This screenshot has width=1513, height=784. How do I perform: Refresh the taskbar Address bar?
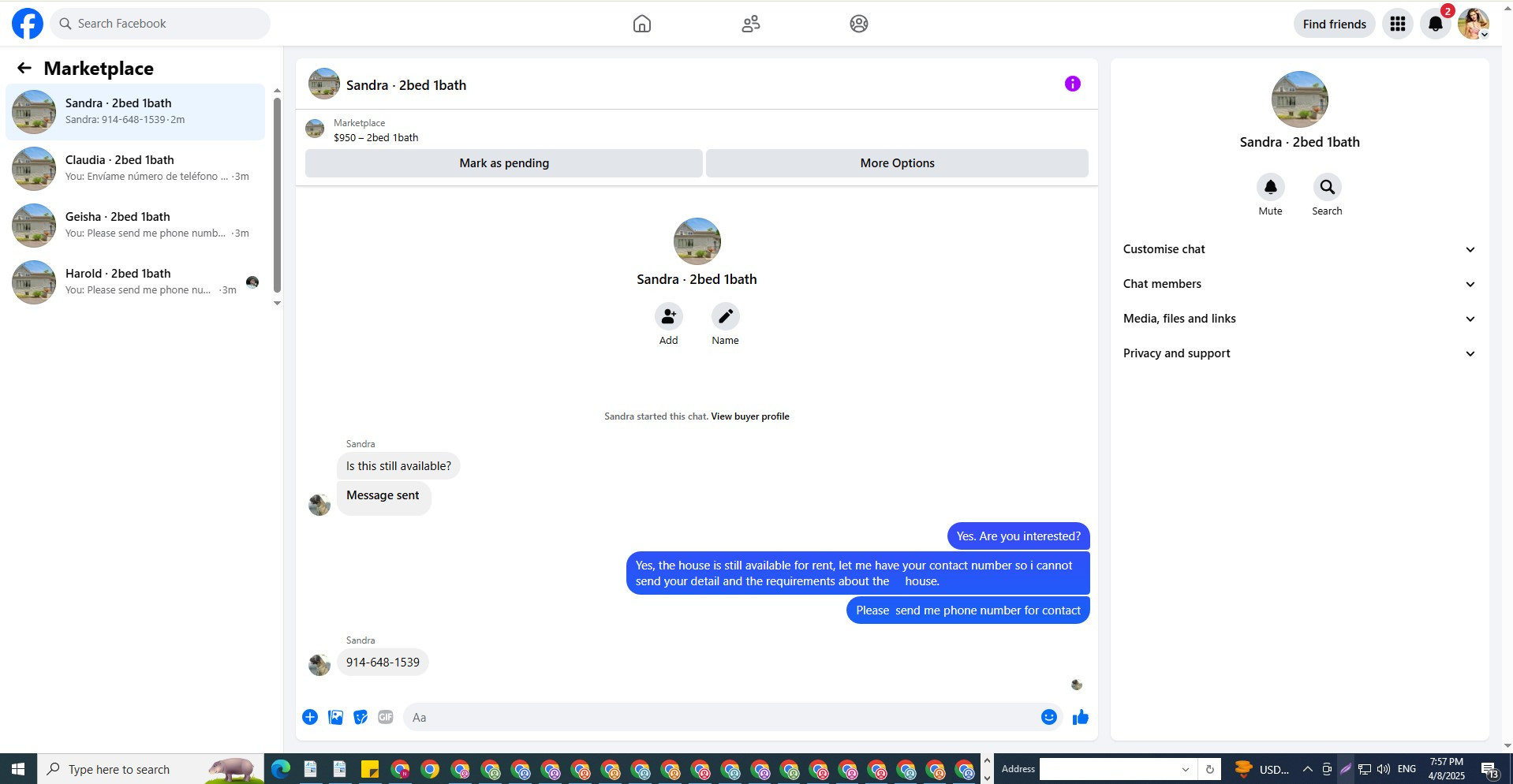point(1209,769)
